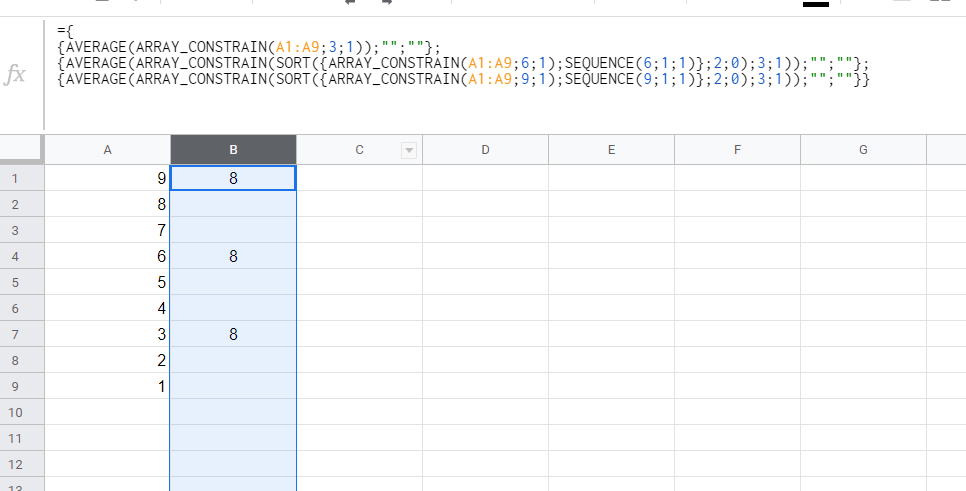Screen dimensions: 966x491
Task: Click cell A8 containing 2
Action: click(107, 360)
